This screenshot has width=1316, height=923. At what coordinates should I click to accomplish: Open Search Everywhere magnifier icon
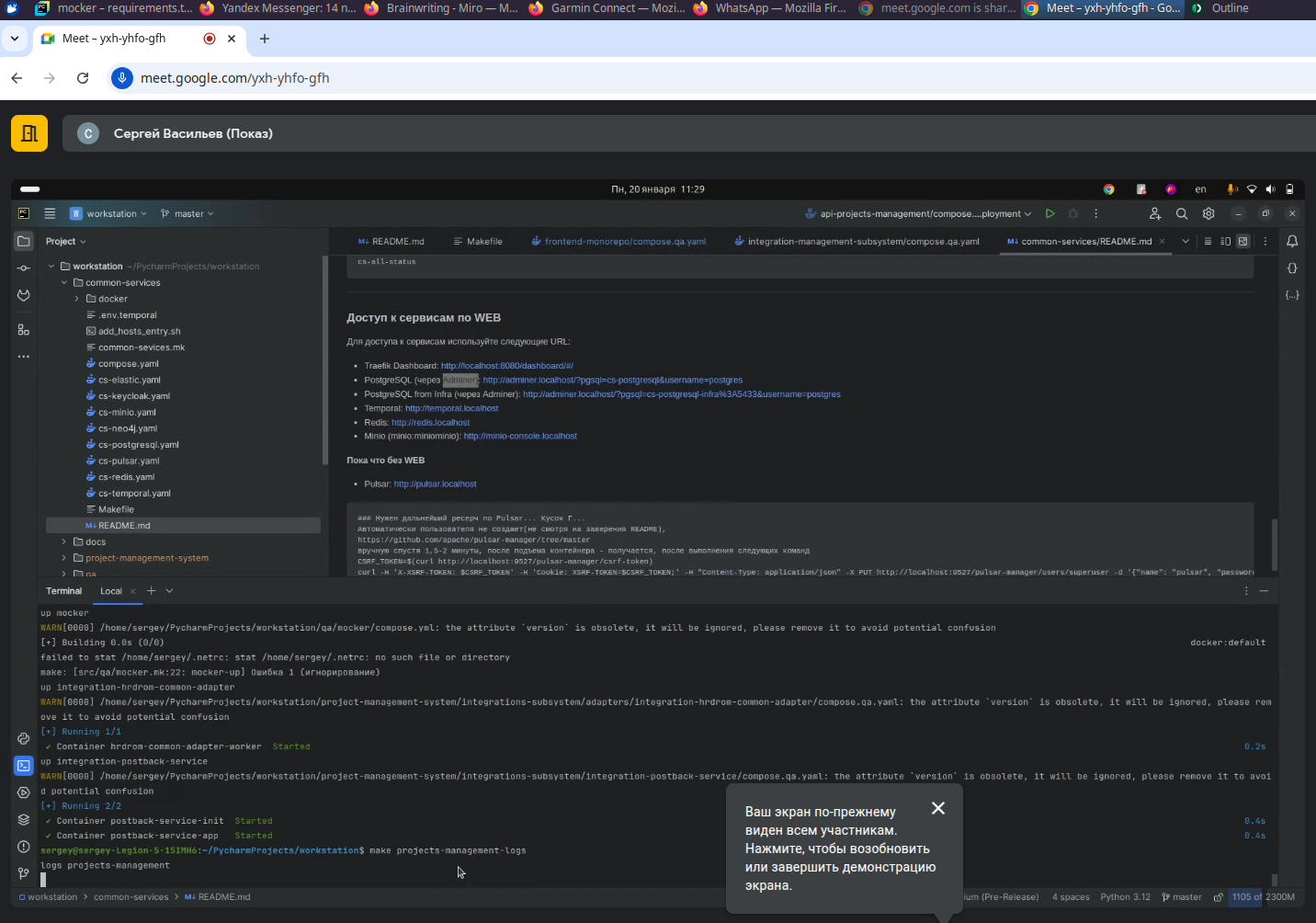pyautogui.click(x=1182, y=214)
